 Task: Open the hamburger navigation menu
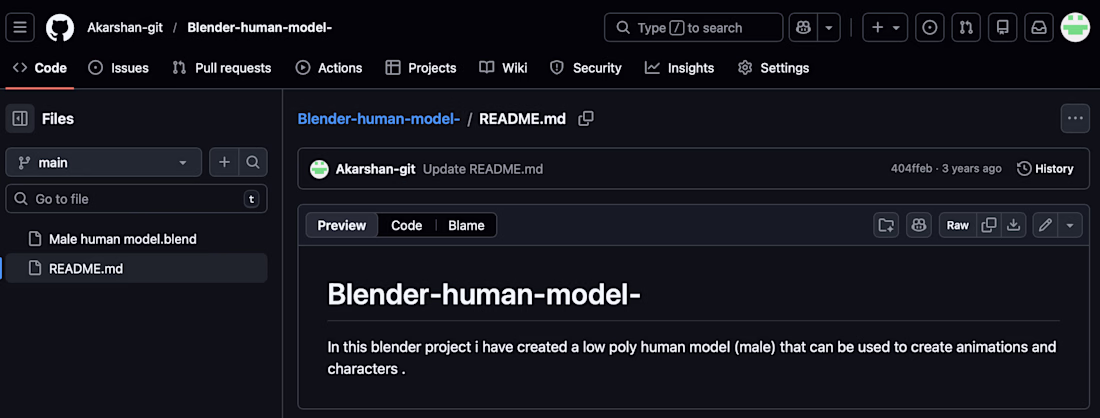click(x=19, y=28)
